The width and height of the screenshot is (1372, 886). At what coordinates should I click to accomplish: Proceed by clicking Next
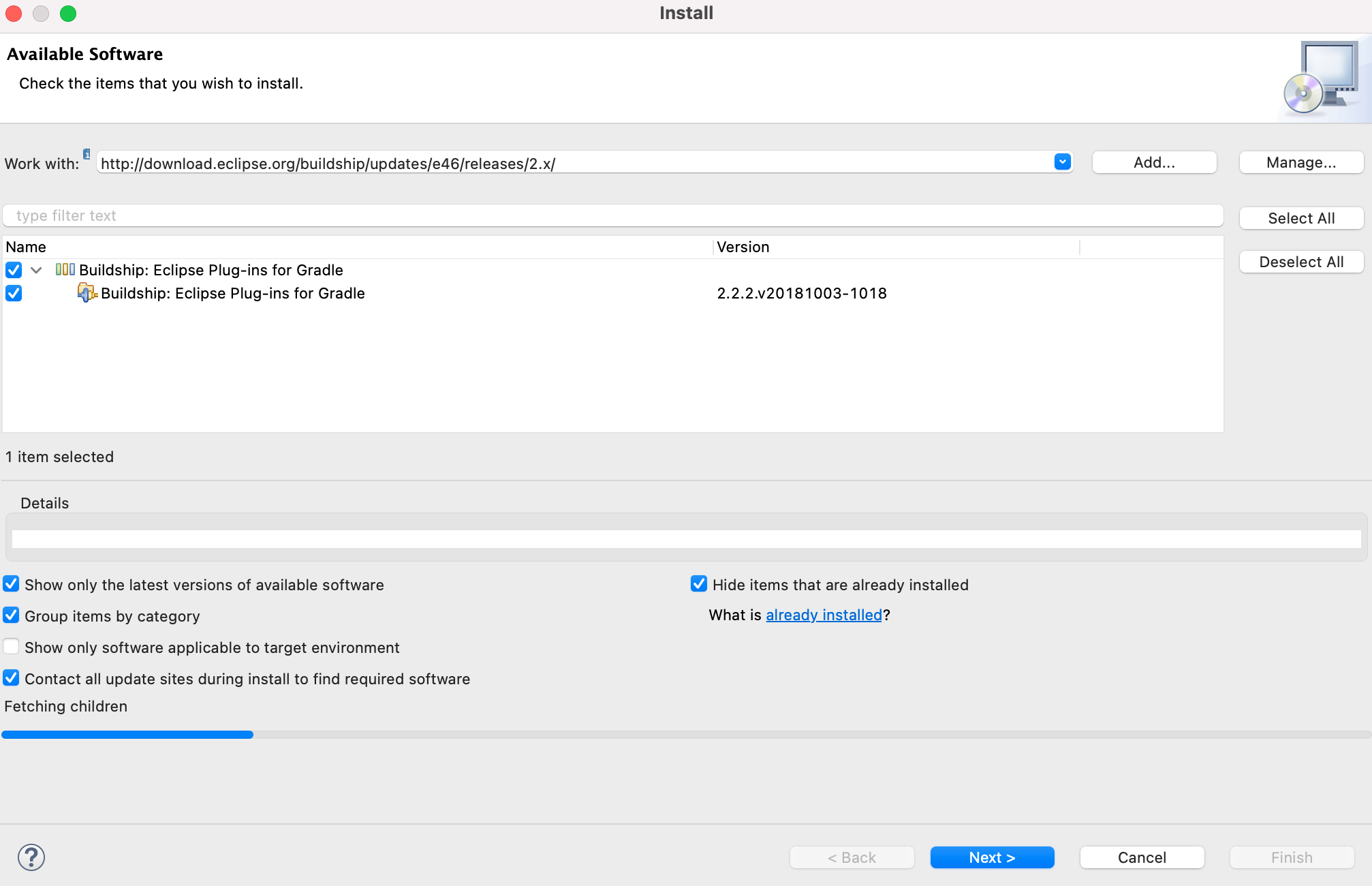point(992,857)
